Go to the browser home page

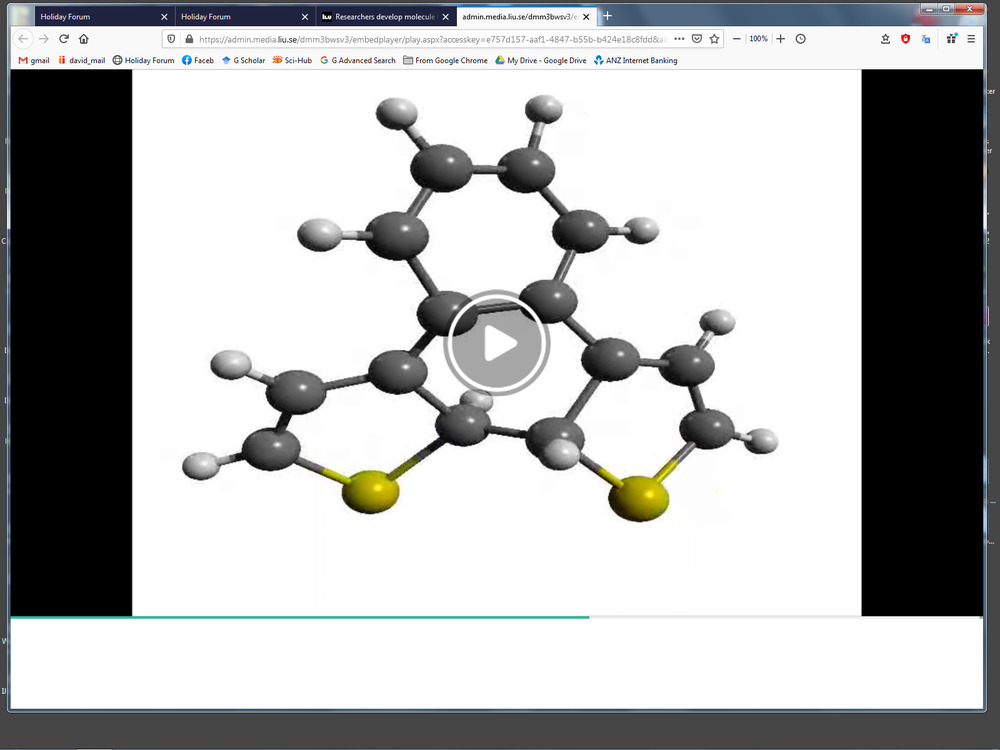pos(84,39)
